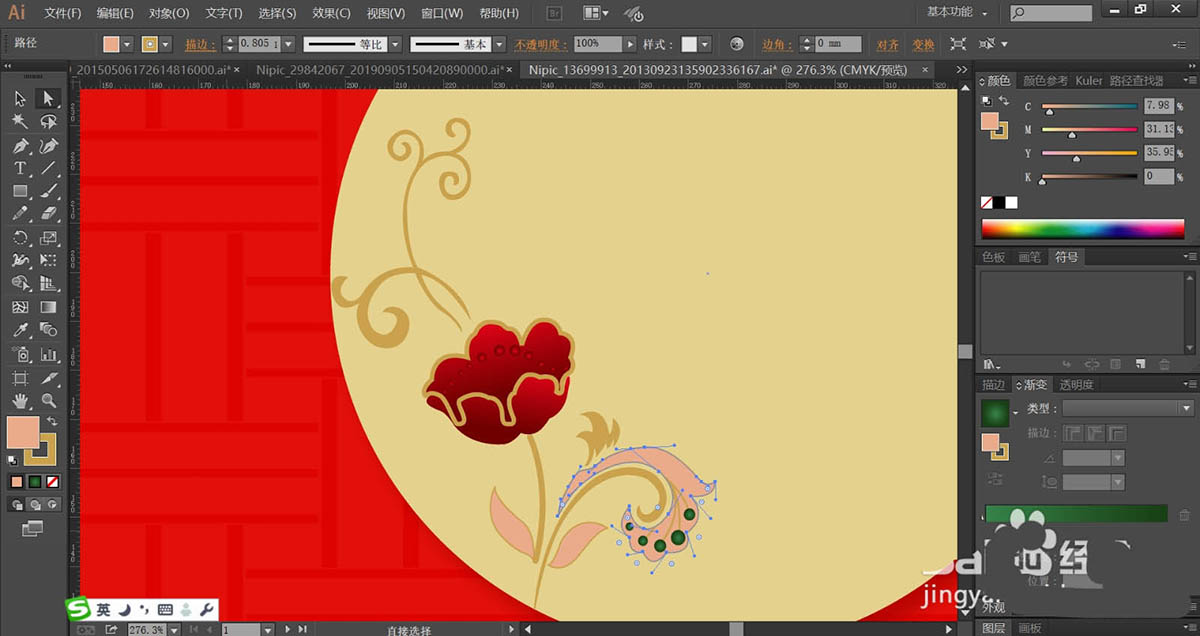This screenshot has height=636, width=1200.
Task: Click the zoom level 276.3% field
Action: [x=145, y=630]
